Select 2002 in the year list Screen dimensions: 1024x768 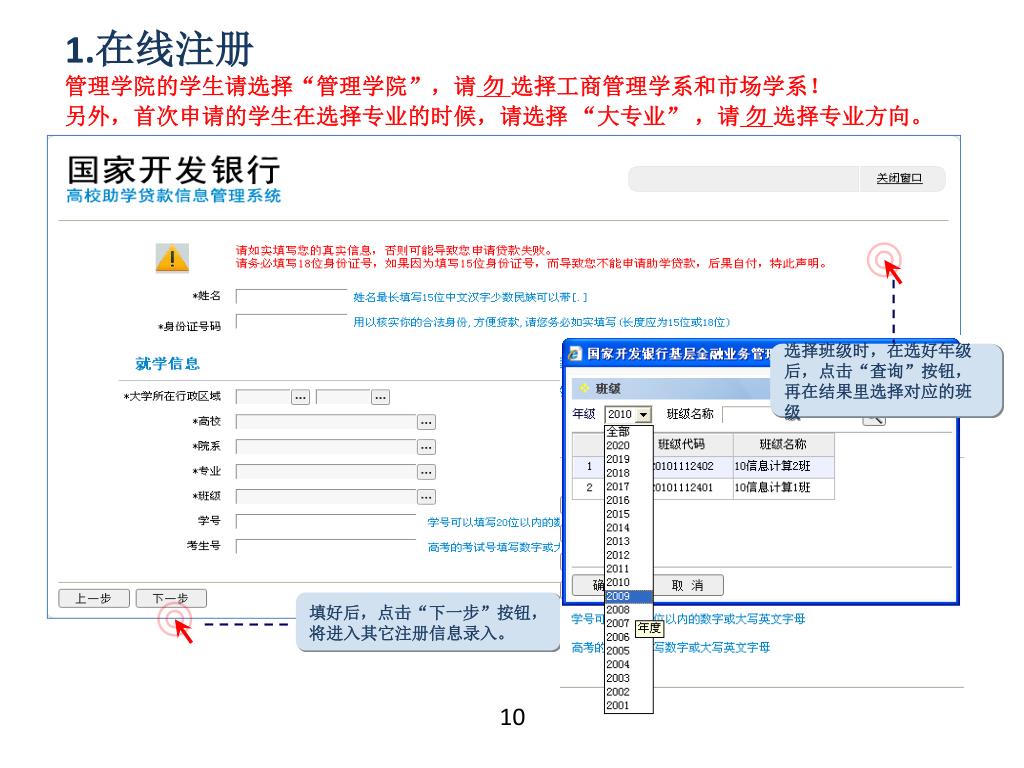point(628,692)
